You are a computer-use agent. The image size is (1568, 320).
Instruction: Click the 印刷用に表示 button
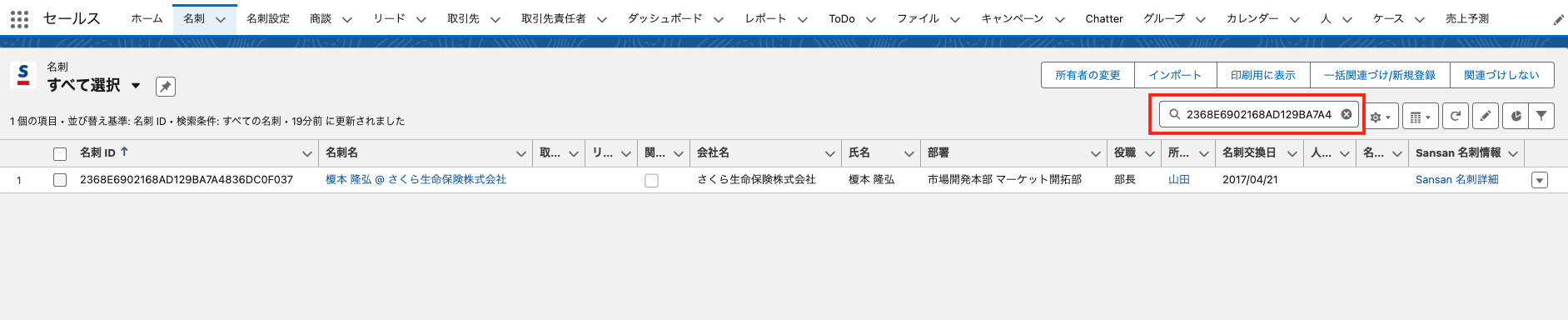[x=1263, y=75]
